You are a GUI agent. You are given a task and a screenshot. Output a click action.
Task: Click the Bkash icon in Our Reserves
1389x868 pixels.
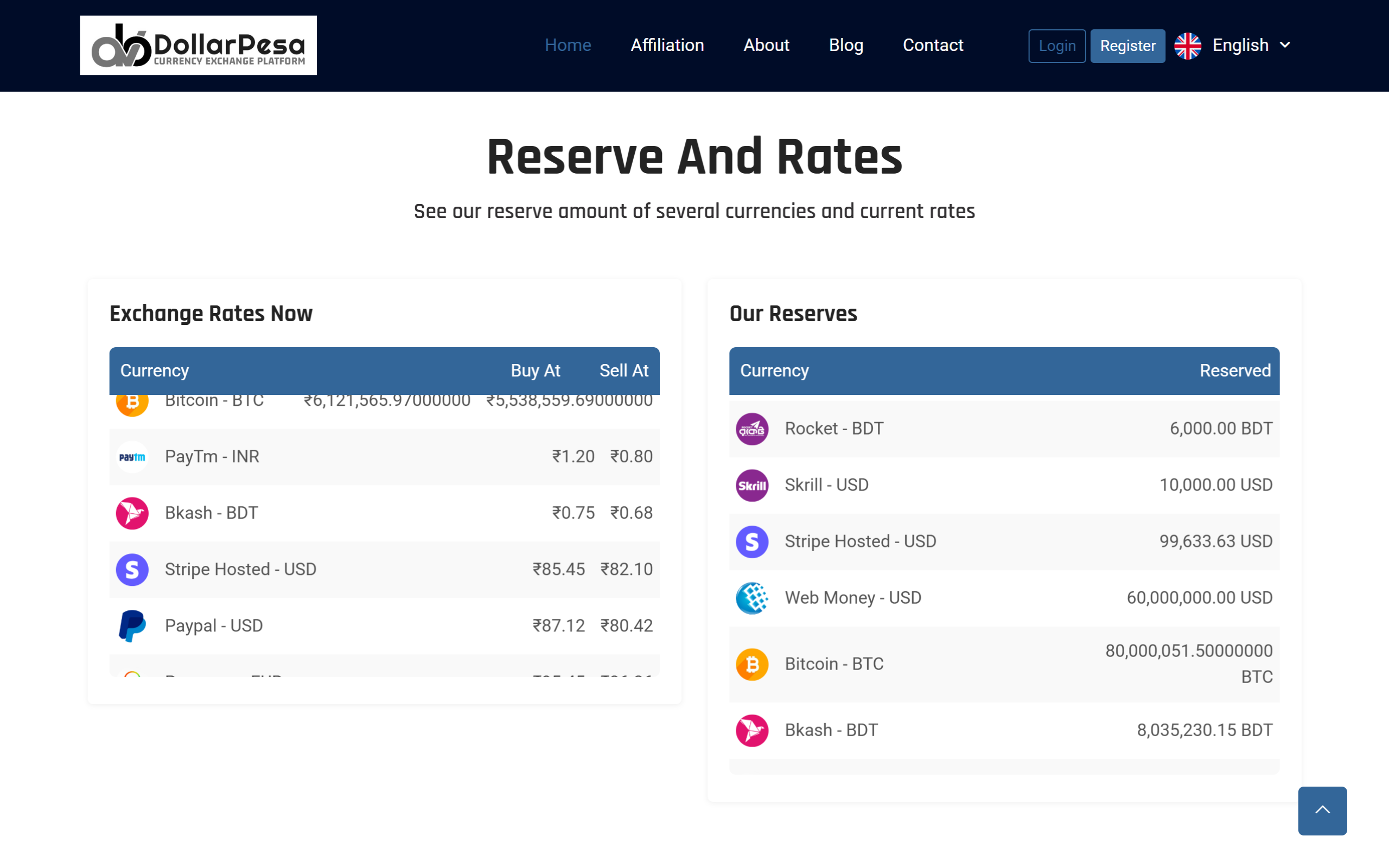tap(752, 730)
